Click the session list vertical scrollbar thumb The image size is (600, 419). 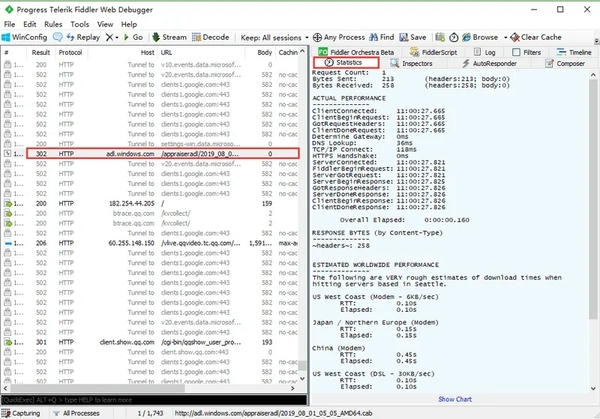coord(302,365)
